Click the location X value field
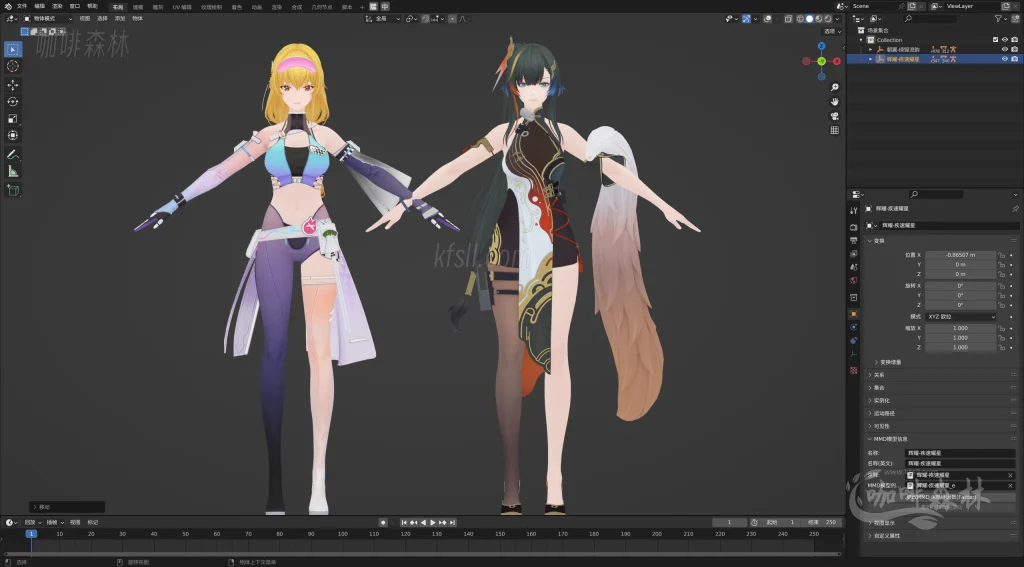 [x=961, y=255]
